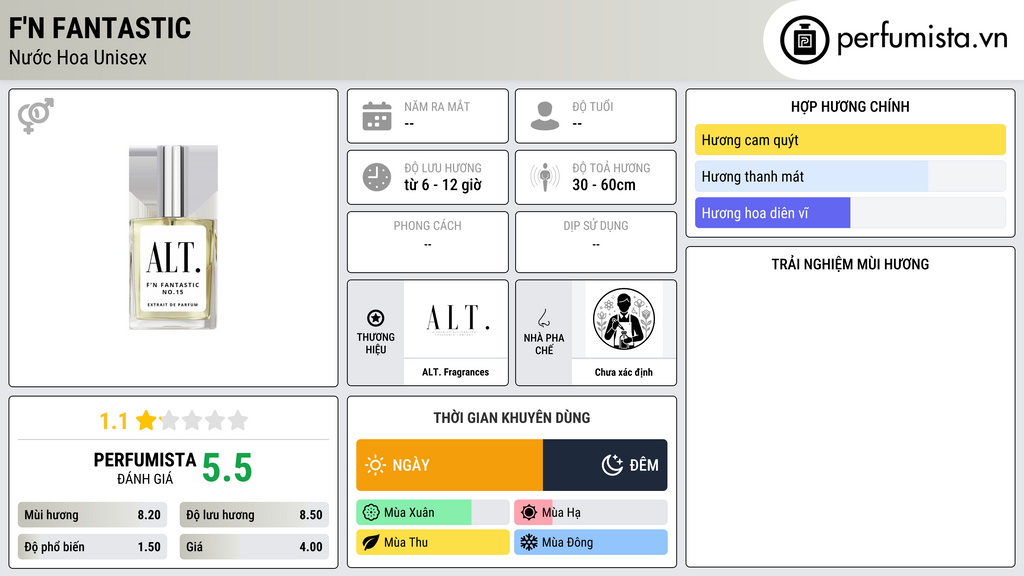
Task: Click the Mùa Đông season bar
Action: pyautogui.click(x=590, y=542)
